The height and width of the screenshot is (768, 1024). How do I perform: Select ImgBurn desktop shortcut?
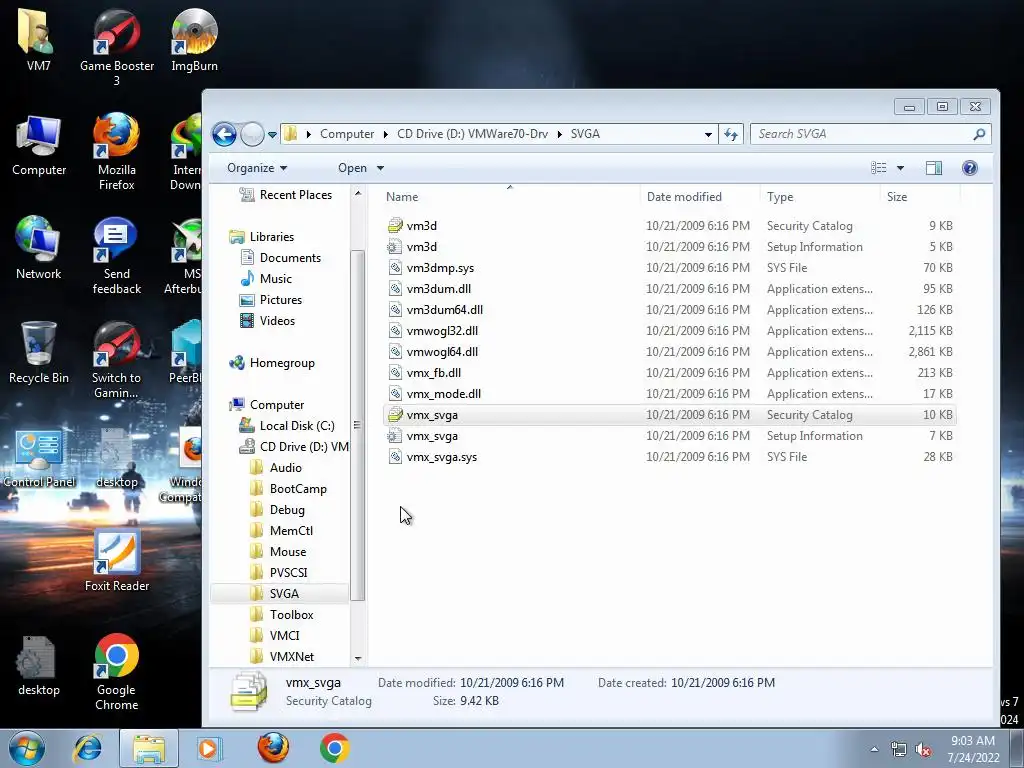(x=194, y=40)
